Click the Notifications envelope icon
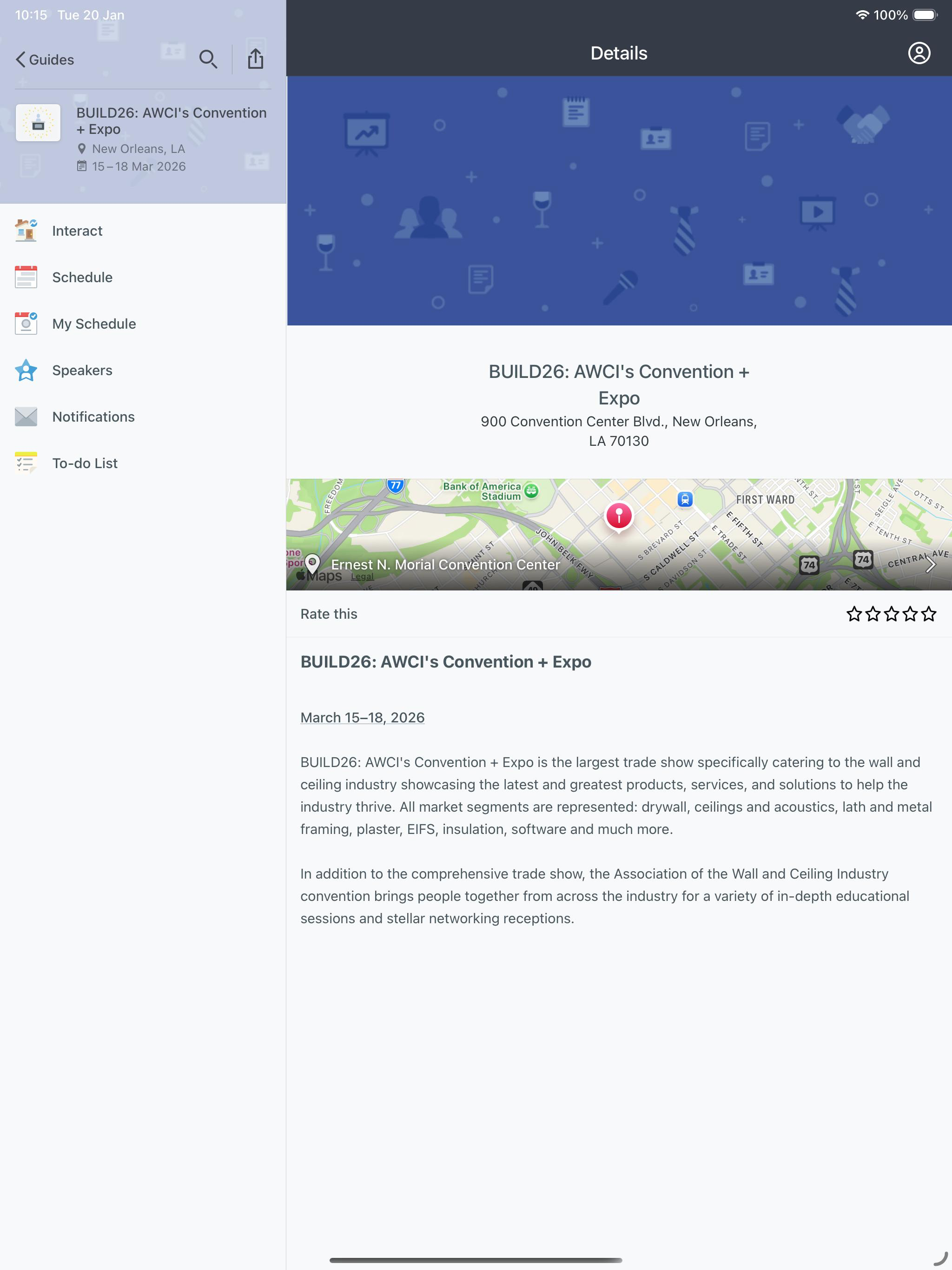The height and width of the screenshot is (1270, 952). coord(26,417)
